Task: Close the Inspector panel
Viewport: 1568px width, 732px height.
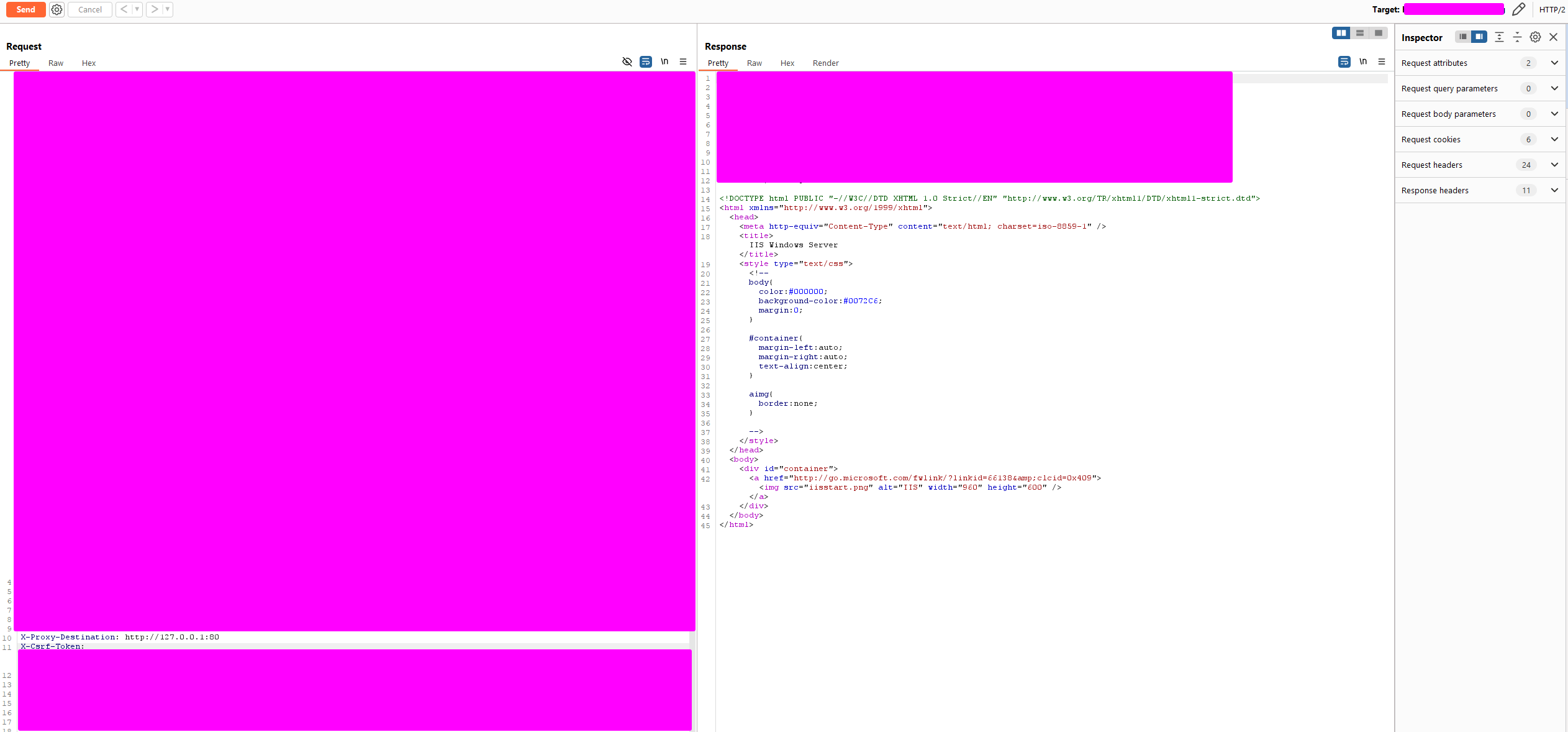Action: tap(1553, 37)
